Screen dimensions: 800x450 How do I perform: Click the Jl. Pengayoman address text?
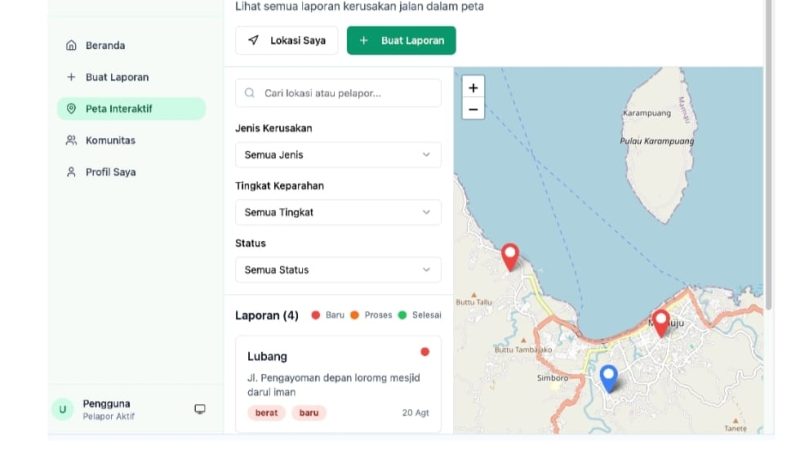334,385
